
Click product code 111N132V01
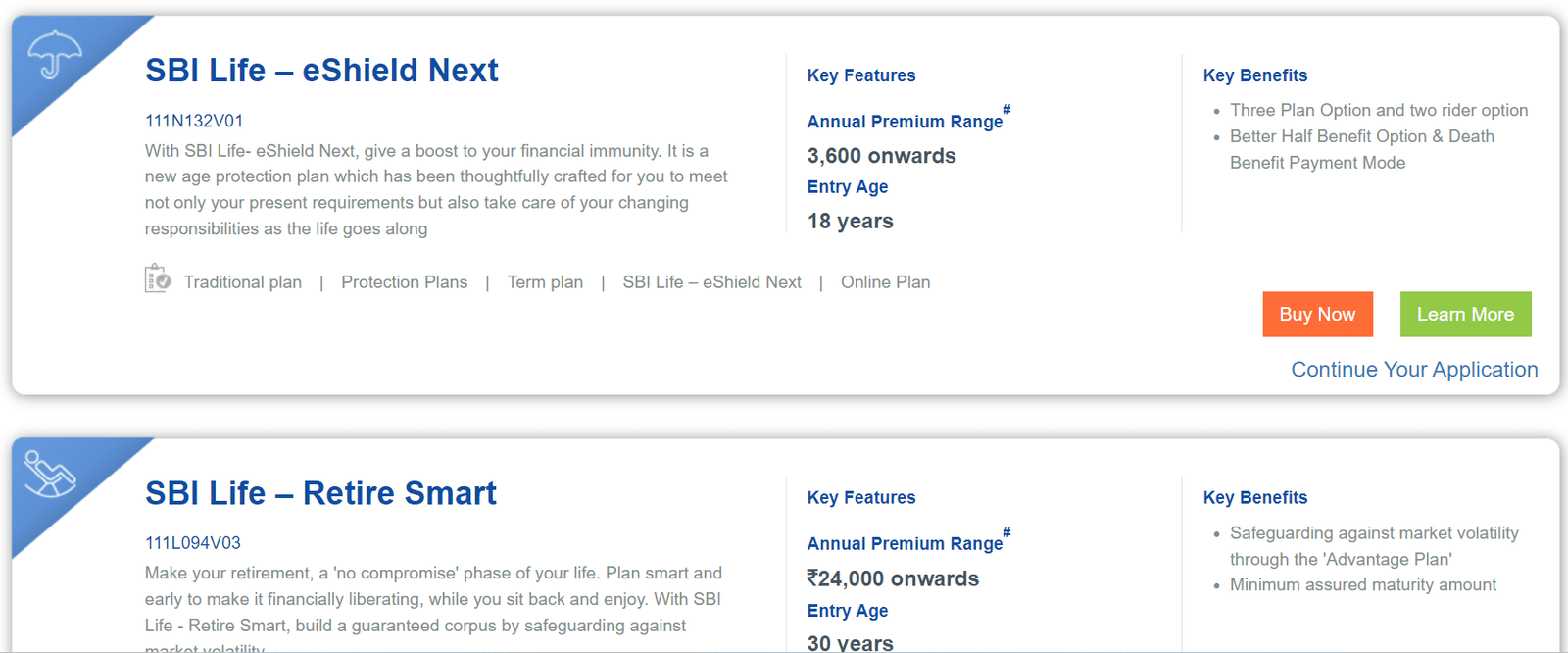pos(194,121)
